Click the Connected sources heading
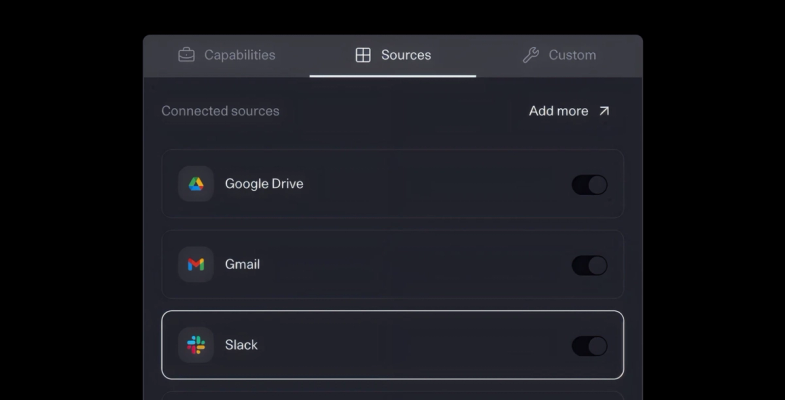The height and width of the screenshot is (400, 785). [x=220, y=111]
